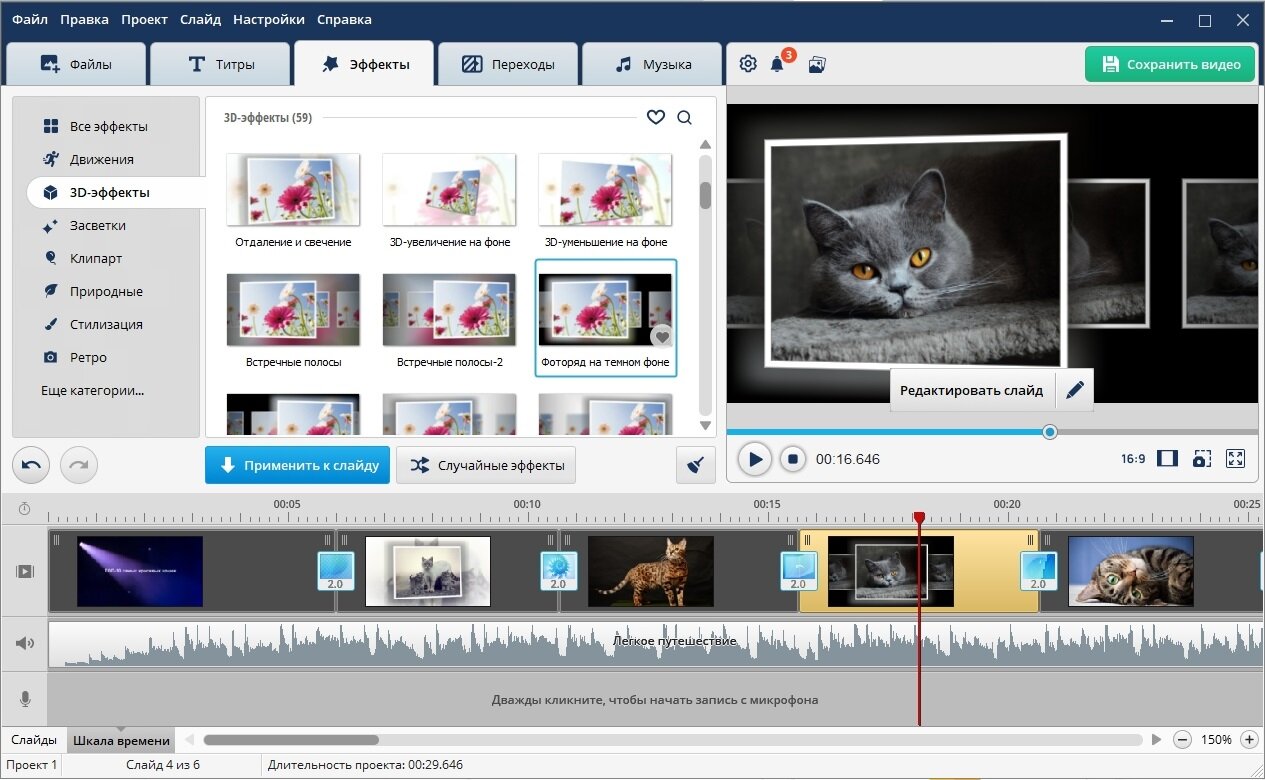Click the clear effects brush icon
The image size is (1265, 780).
click(696, 465)
